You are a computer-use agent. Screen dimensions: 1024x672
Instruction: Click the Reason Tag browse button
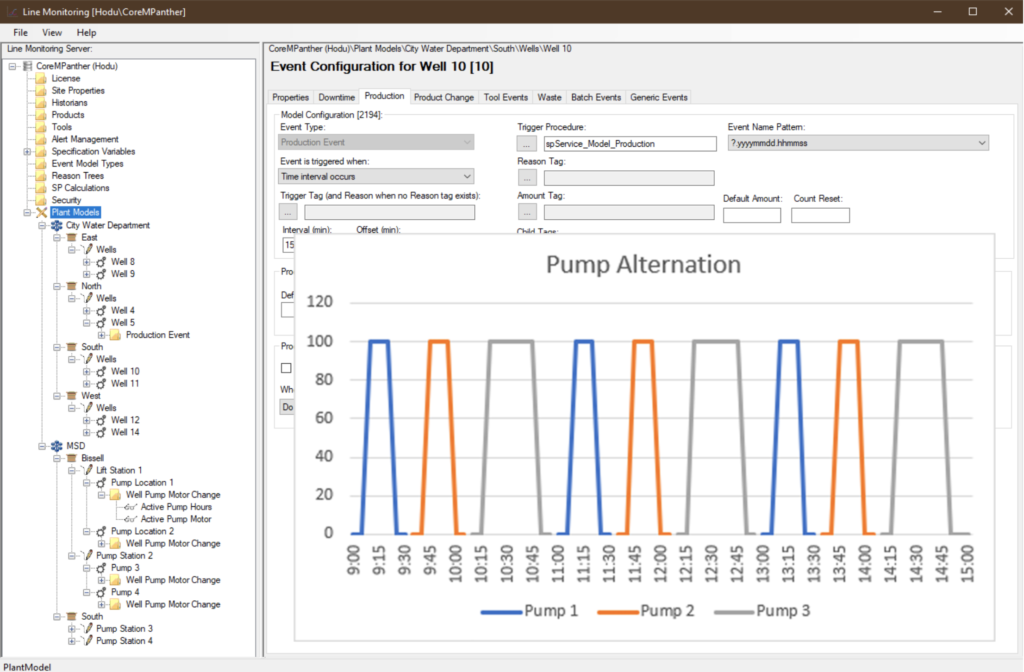(x=527, y=178)
